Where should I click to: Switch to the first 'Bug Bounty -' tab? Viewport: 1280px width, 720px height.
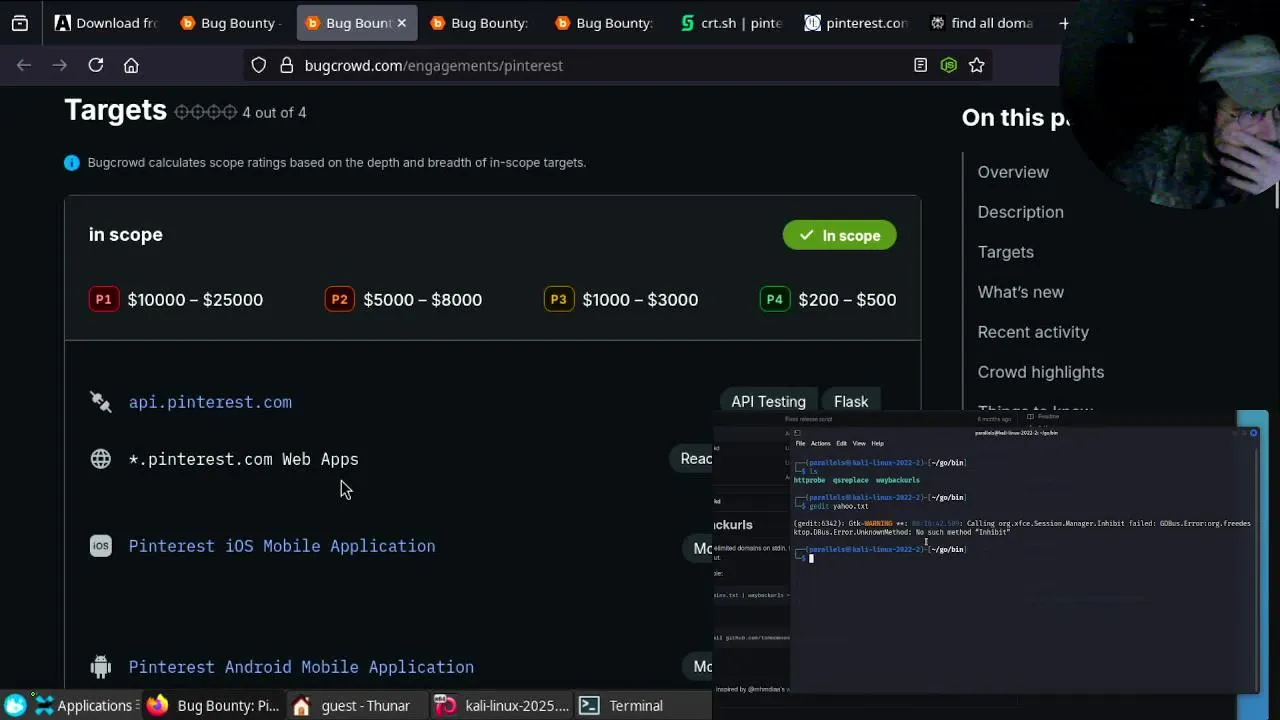coord(230,23)
